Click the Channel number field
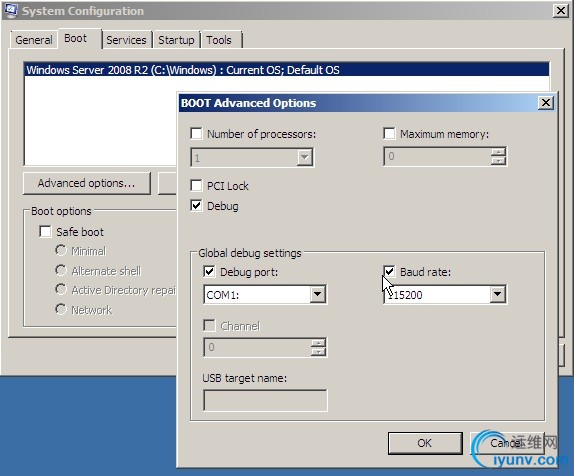 coord(257,347)
